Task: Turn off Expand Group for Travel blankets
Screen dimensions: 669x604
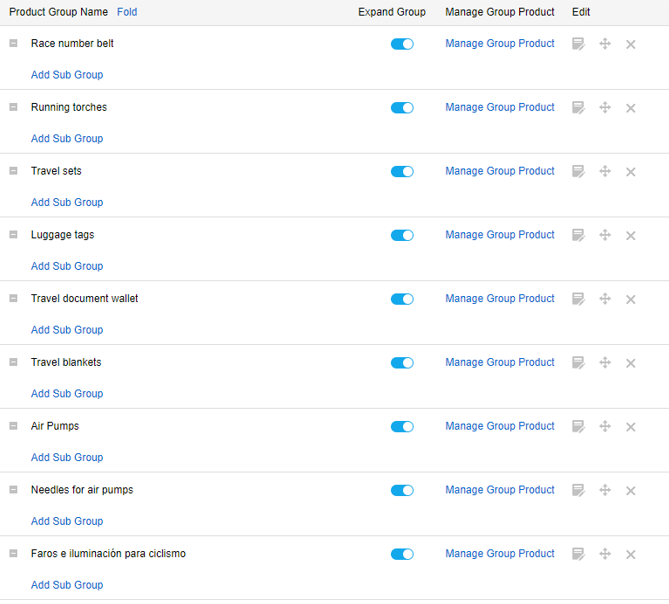Action: pyautogui.click(x=402, y=363)
